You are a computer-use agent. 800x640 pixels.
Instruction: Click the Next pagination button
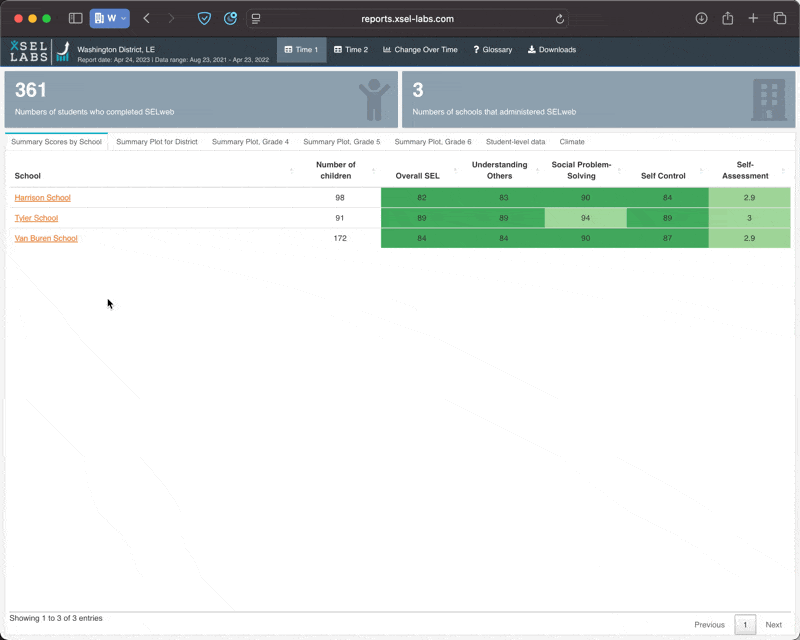pyautogui.click(x=773, y=625)
